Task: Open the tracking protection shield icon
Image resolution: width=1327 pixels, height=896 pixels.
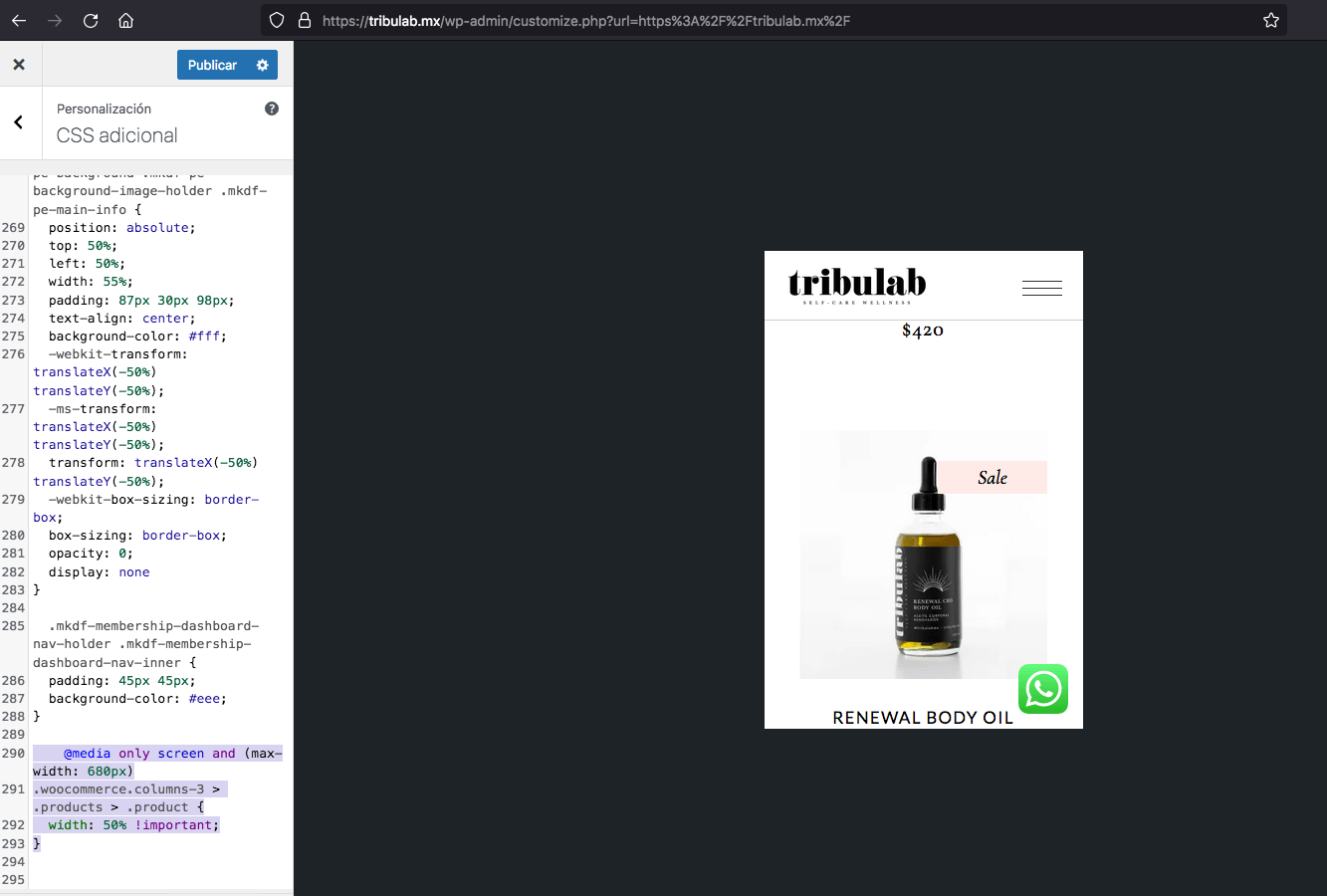Action: click(277, 20)
